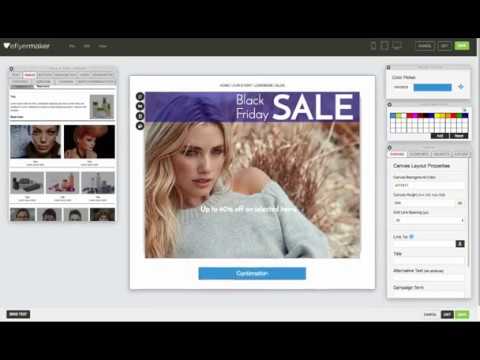Screen dimensions: 480x360
Task: Click the Add button under the color palette
Action: pos(440,136)
